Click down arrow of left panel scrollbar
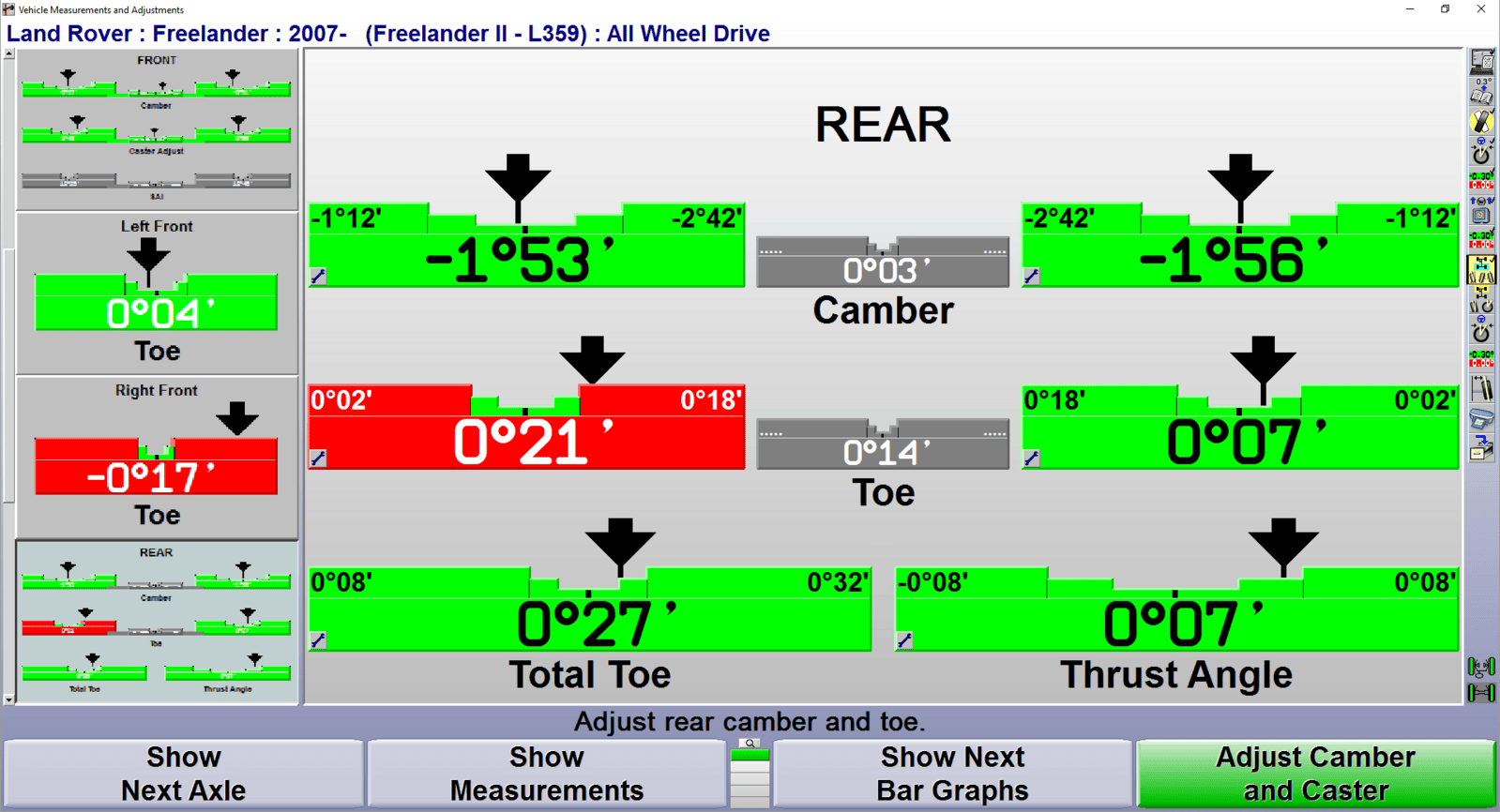The image size is (1500, 812). click(x=8, y=699)
